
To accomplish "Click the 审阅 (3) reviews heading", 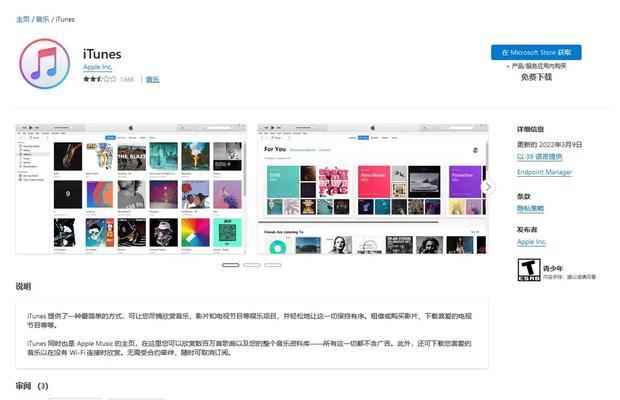I will pyautogui.click(x=32, y=386).
